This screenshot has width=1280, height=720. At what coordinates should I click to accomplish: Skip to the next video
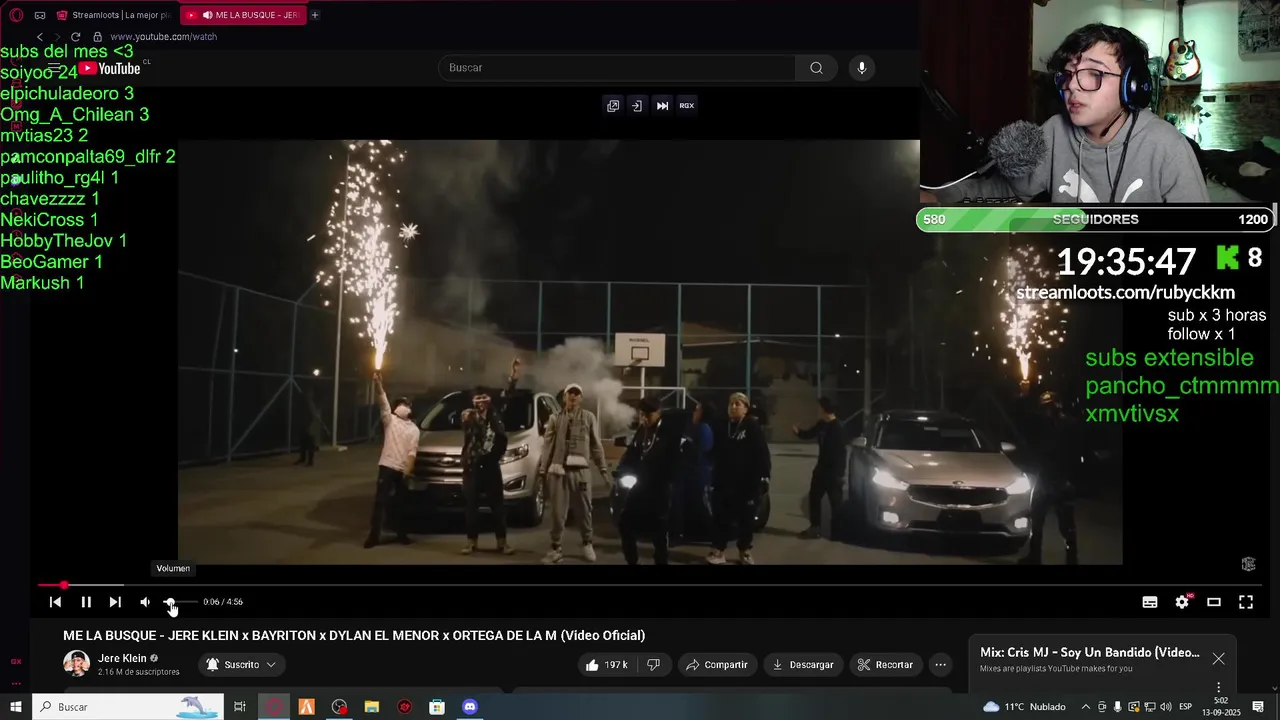point(115,602)
